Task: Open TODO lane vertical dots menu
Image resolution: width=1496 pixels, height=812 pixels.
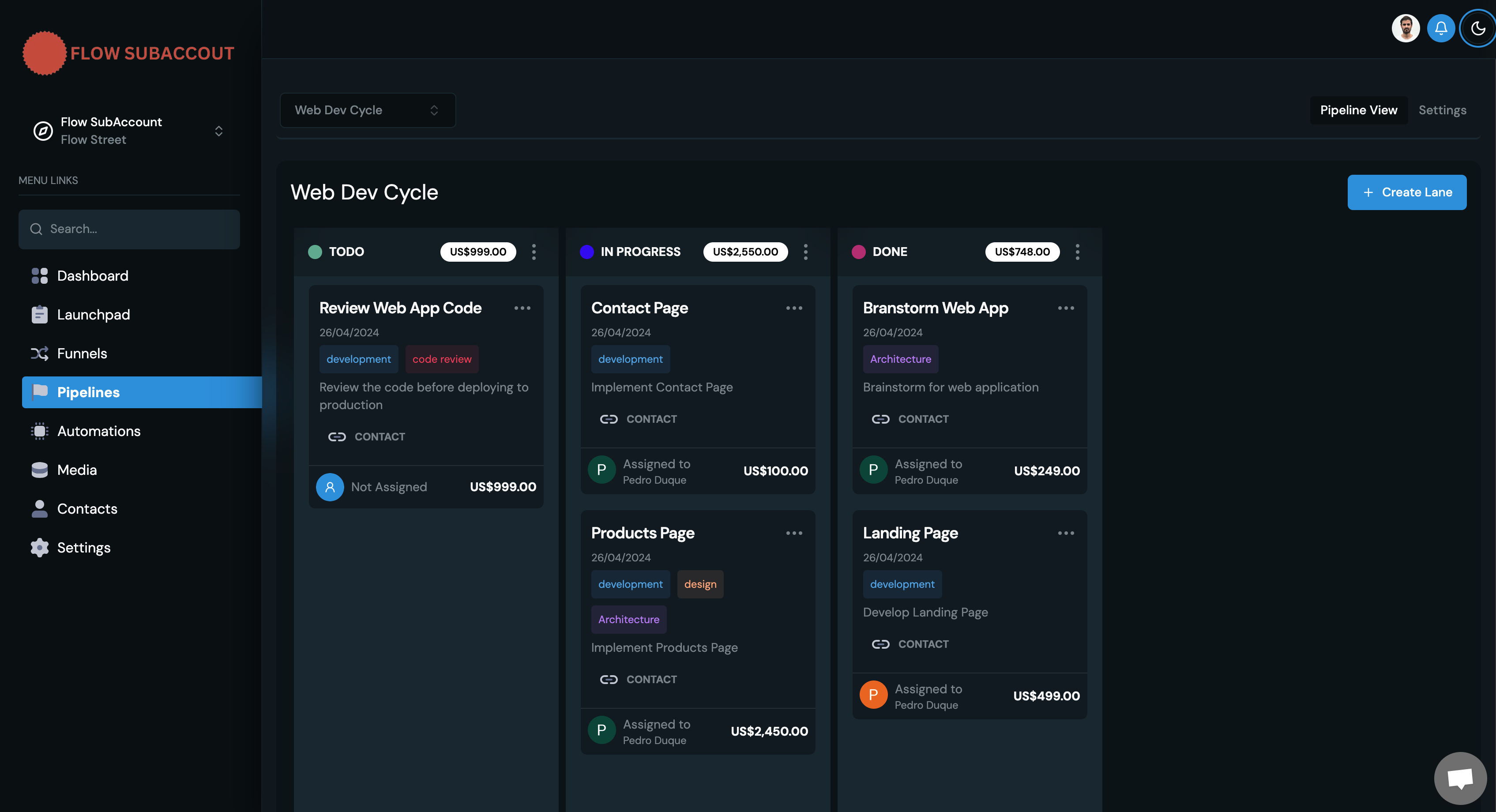Action: pos(534,252)
